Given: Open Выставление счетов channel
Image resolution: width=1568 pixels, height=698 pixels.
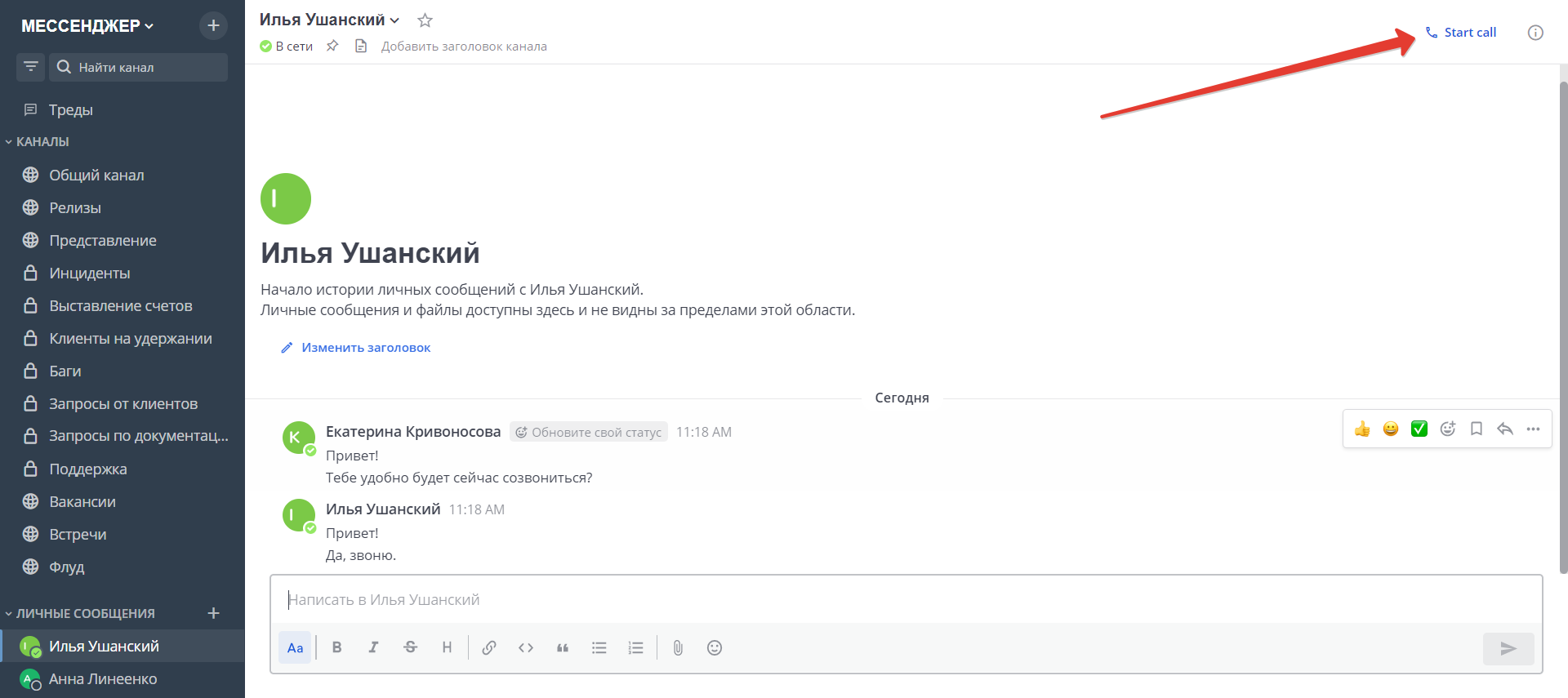Looking at the screenshot, I should click(122, 305).
